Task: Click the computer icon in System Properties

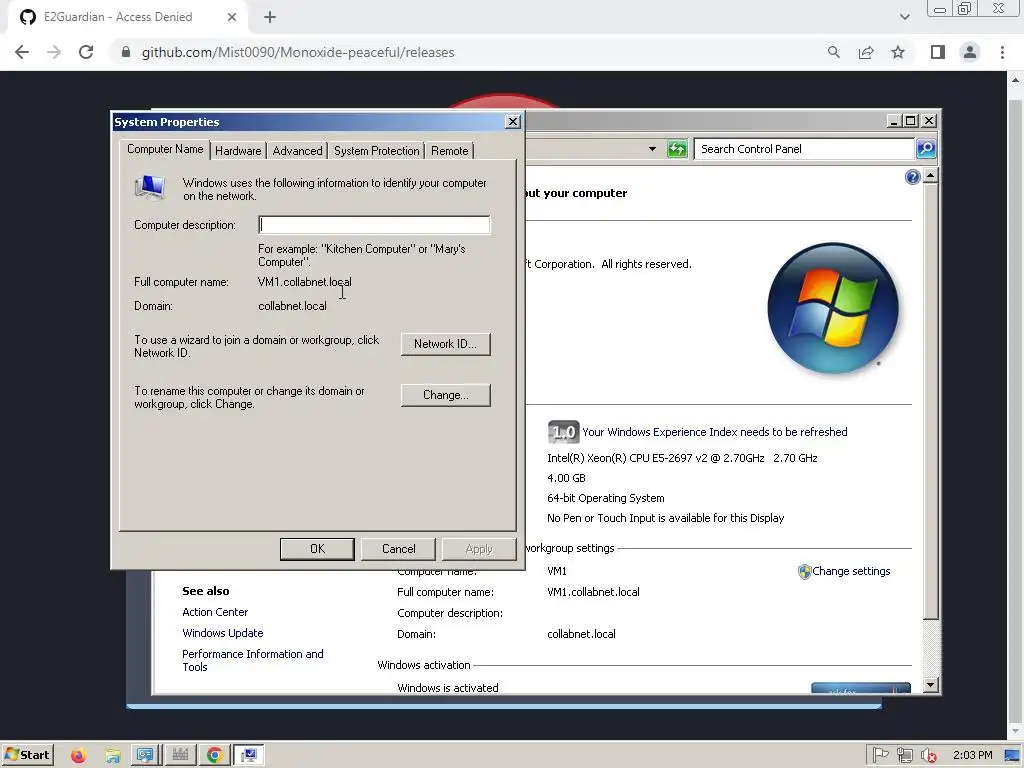Action: (x=150, y=187)
